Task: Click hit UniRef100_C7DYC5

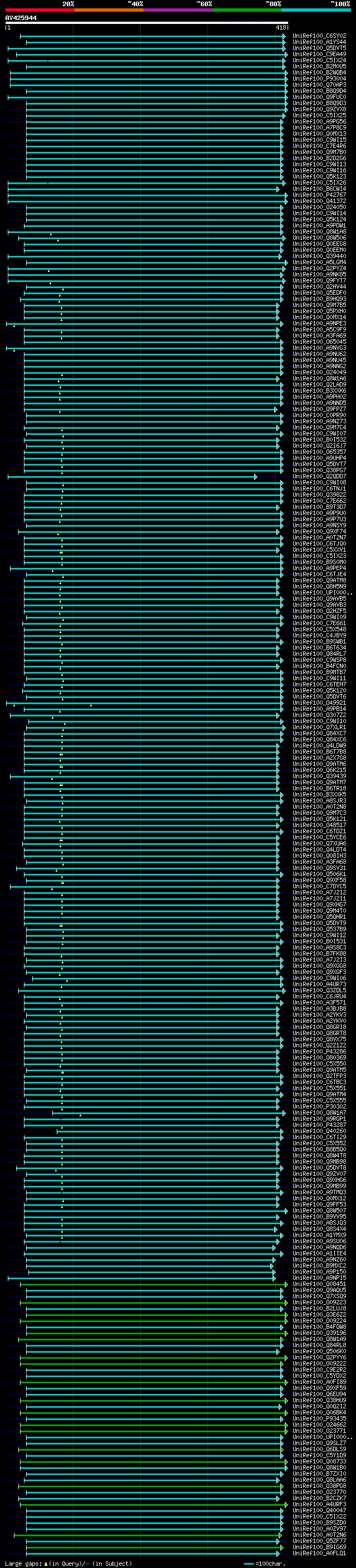Action: pyautogui.click(x=319, y=886)
